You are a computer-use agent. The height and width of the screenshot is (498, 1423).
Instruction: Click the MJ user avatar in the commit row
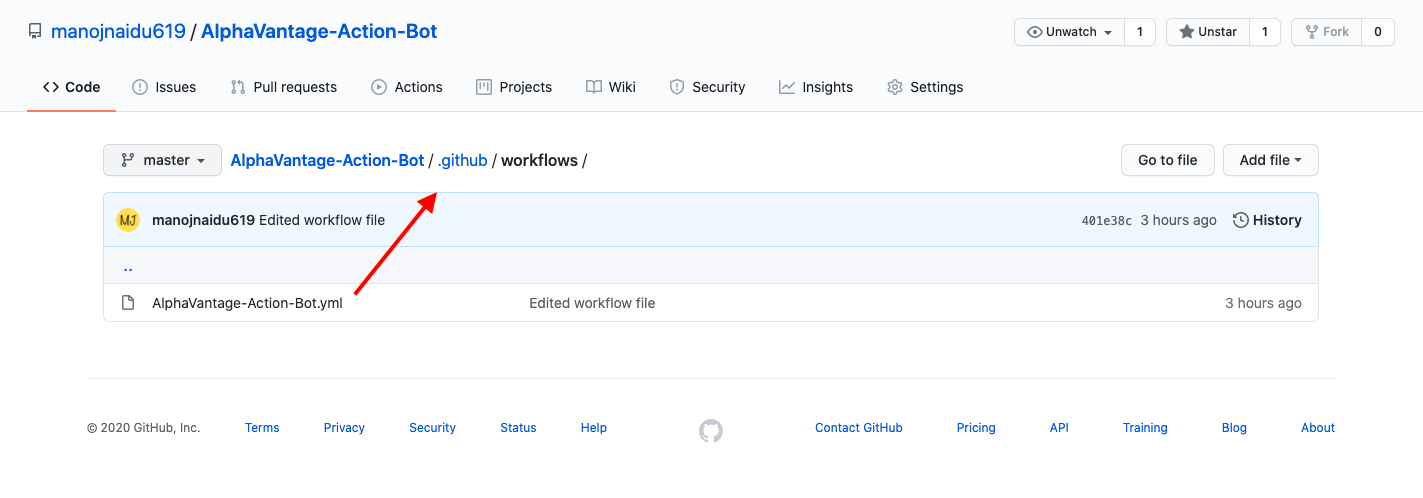point(128,220)
